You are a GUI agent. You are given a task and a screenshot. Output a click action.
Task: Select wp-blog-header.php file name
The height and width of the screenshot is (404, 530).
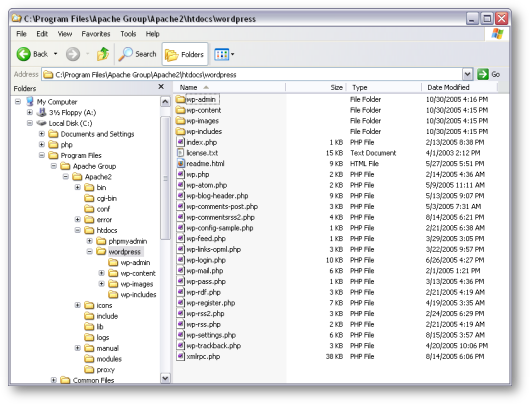[217, 196]
